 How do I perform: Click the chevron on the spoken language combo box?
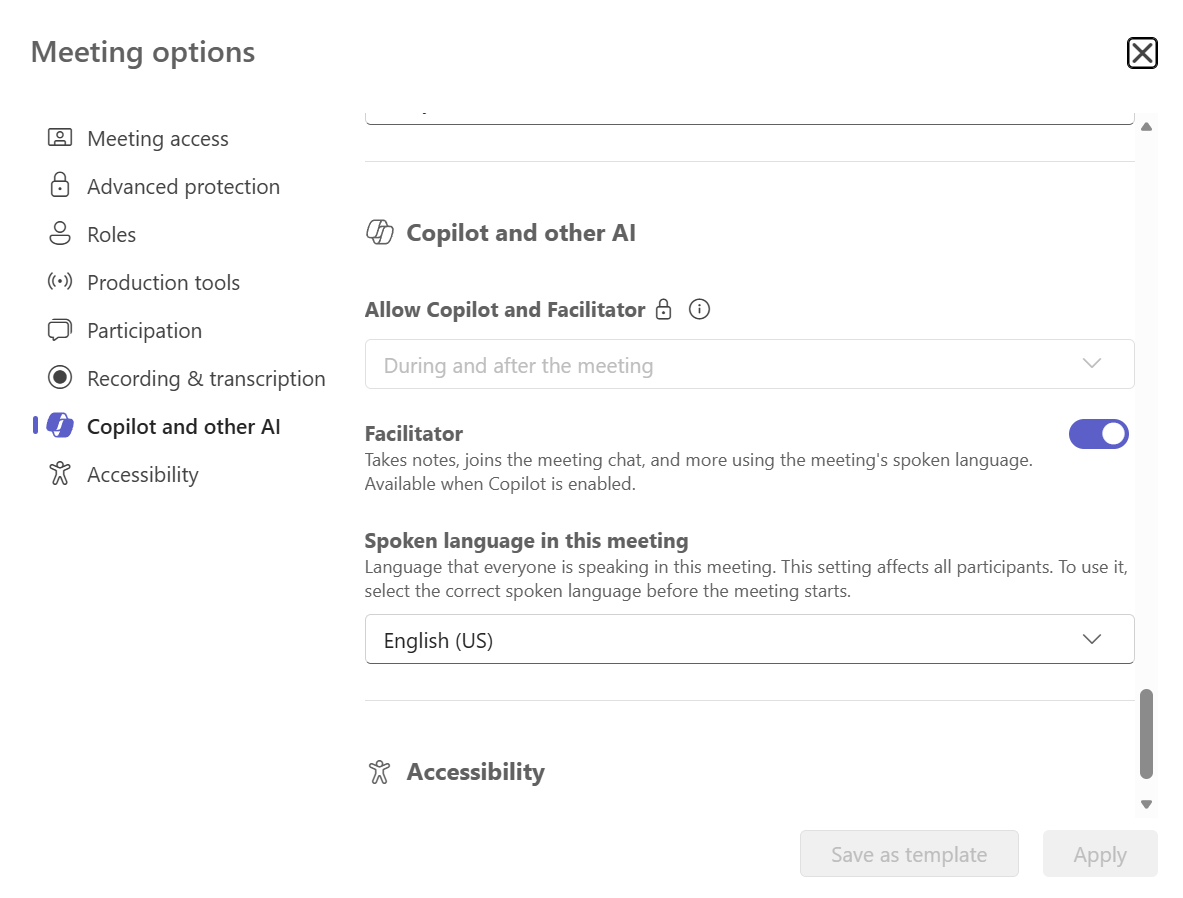coord(1092,639)
